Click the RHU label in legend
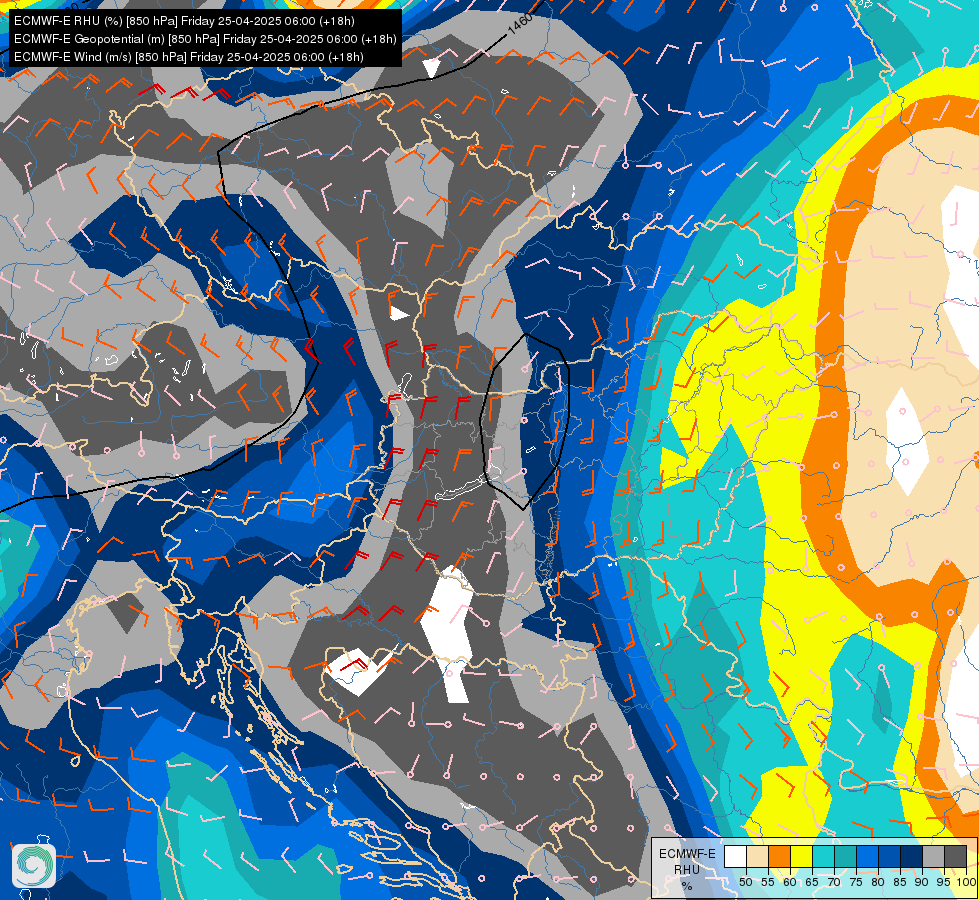 pyautogui.click(x=687, y=869)
